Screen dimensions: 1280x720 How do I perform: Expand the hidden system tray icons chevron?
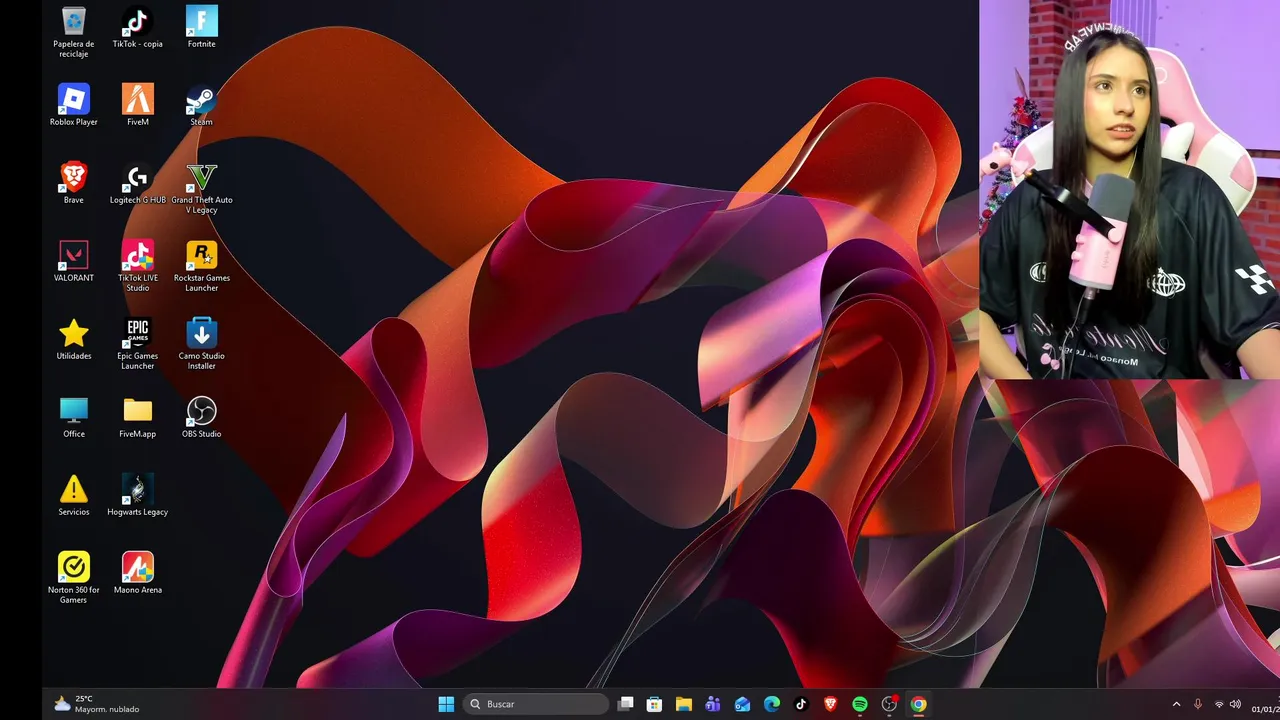pyautogui.click(x=1176, y=704)
